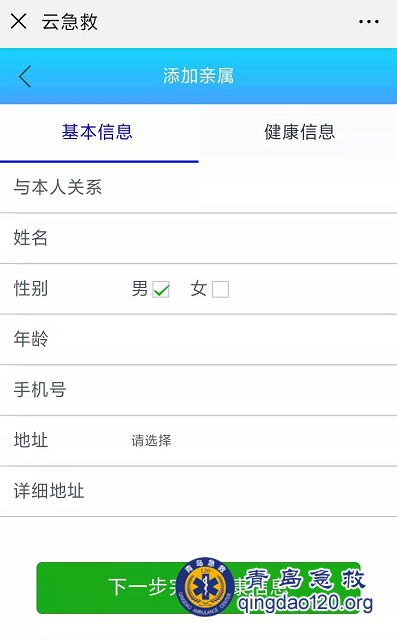Check the 女 gender checkbox

220,289
